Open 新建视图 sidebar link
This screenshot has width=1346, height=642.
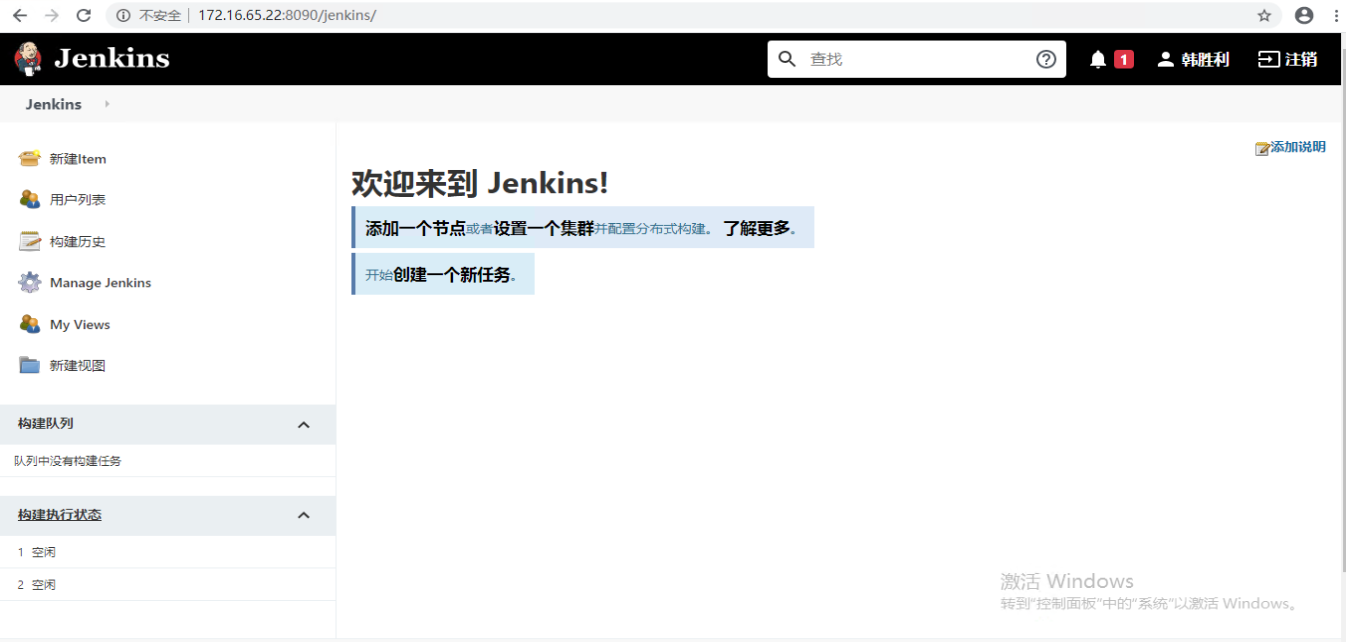click(78, 366)
